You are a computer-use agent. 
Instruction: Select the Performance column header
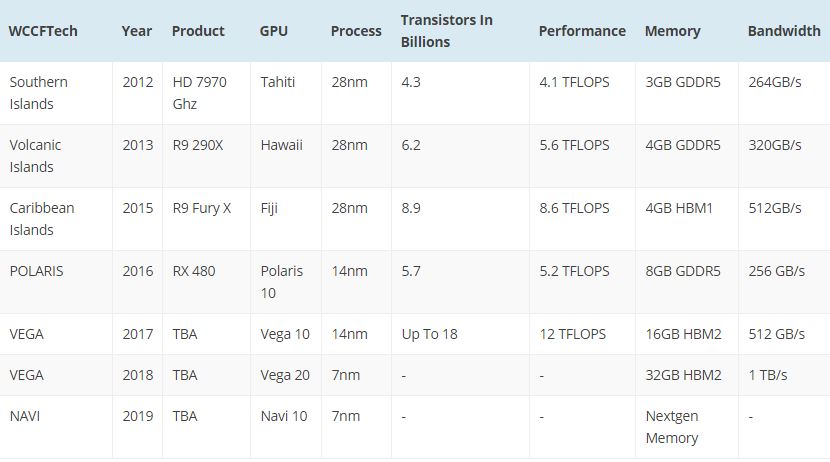point(582,31)
